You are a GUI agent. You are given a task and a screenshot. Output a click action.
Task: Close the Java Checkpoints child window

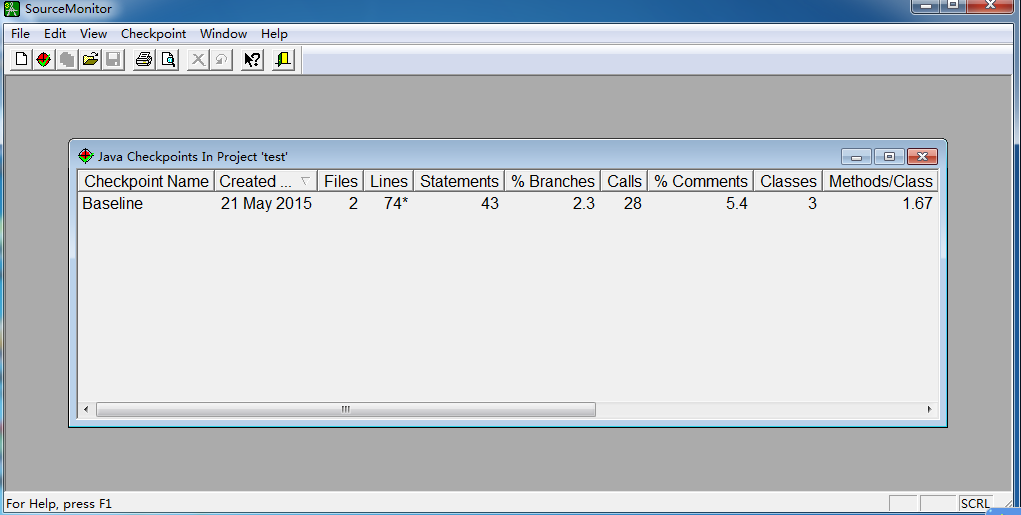pyautogui.click(x=922, y=157)
